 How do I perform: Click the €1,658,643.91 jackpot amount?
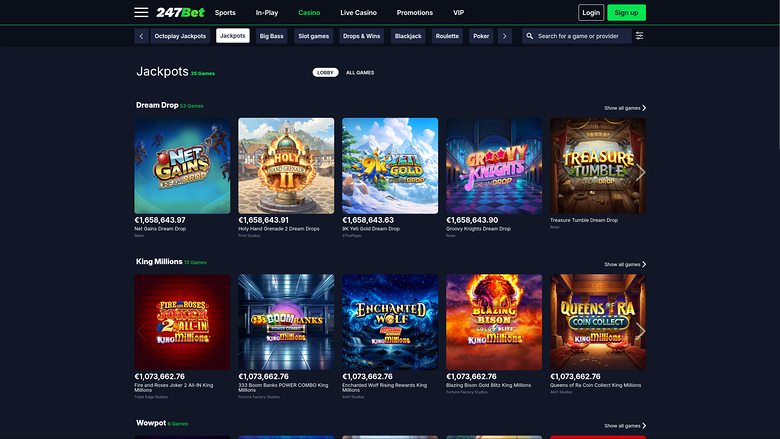click(x=264, y=220)
